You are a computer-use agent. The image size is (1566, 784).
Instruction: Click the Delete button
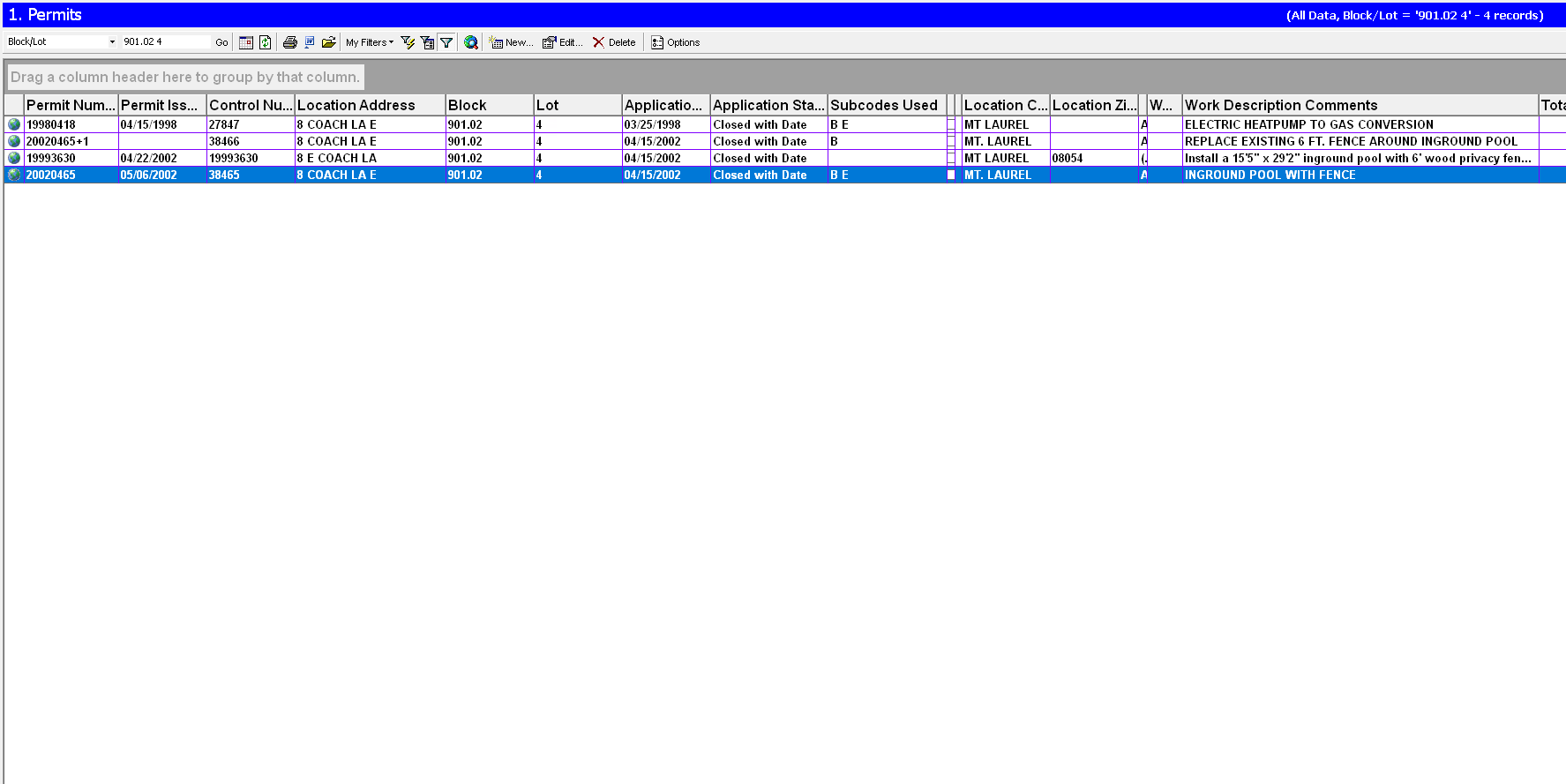pos(614,42)
